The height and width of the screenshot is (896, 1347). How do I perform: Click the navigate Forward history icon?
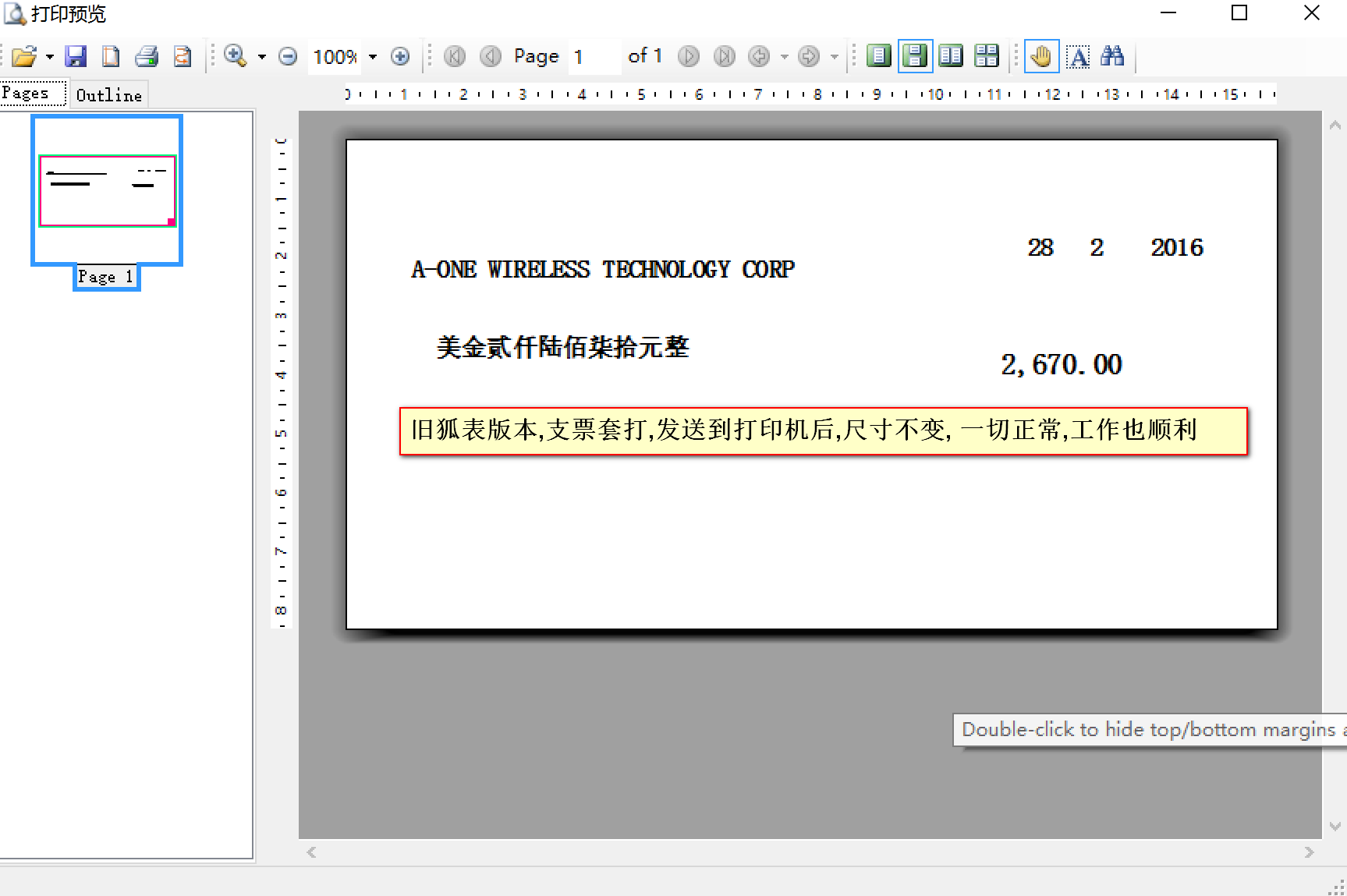pos(809,56)
